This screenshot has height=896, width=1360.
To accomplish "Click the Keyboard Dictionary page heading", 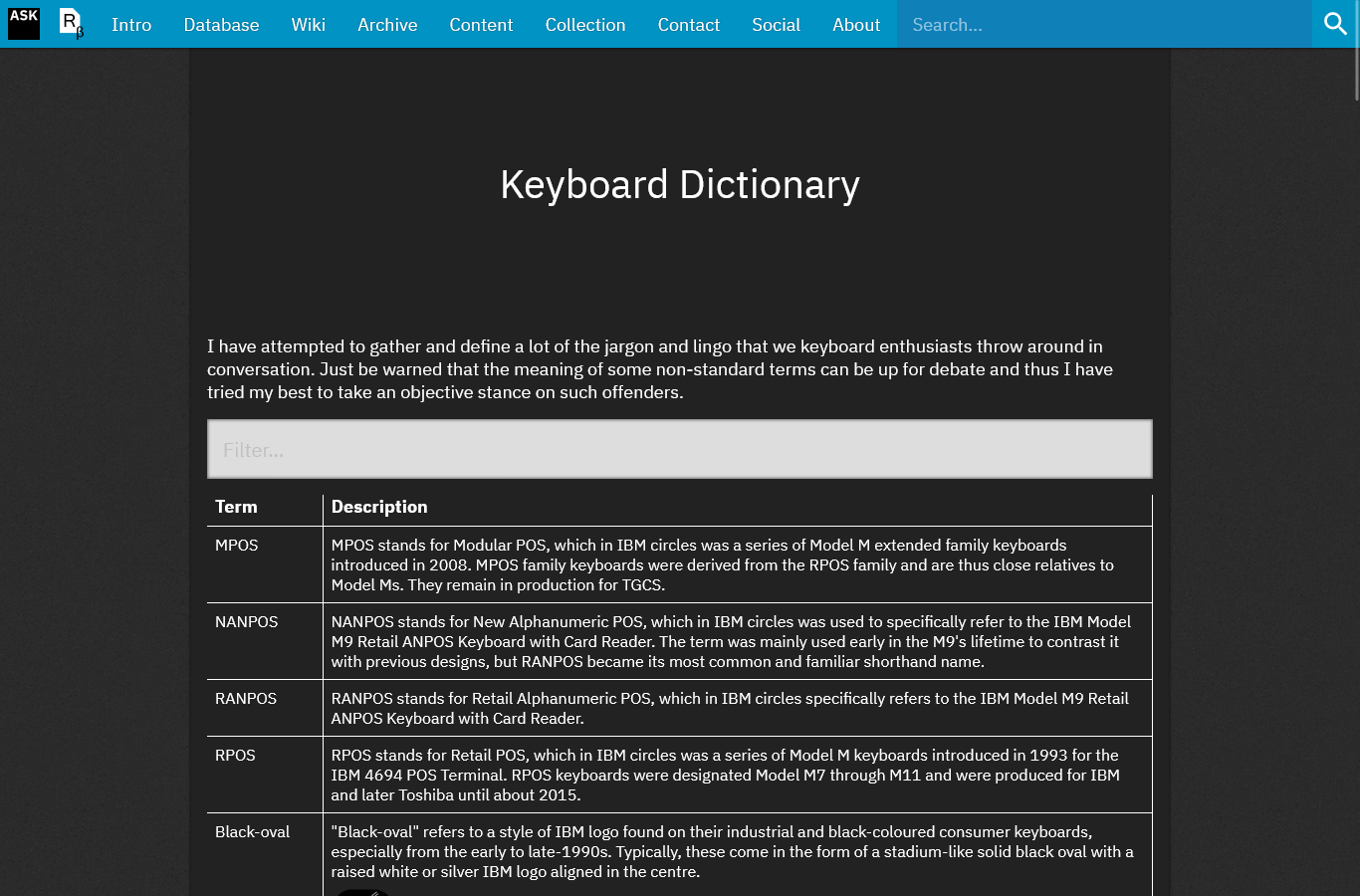I will coord(680,185).
